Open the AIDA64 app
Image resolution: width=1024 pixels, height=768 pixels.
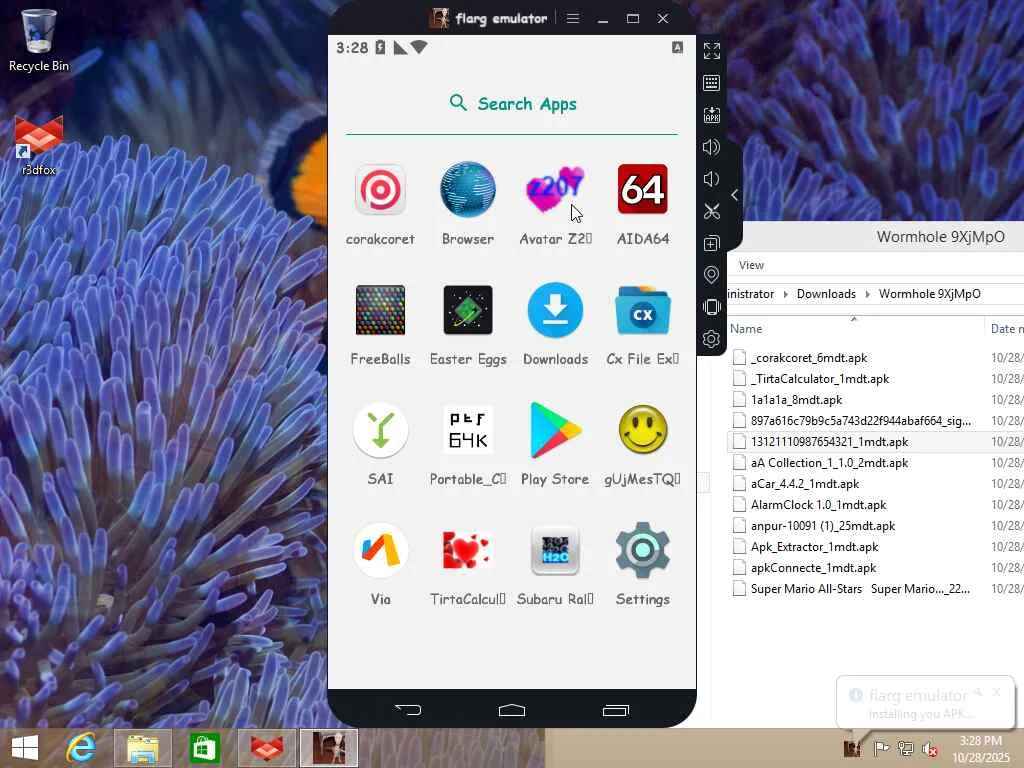(643, 190)
